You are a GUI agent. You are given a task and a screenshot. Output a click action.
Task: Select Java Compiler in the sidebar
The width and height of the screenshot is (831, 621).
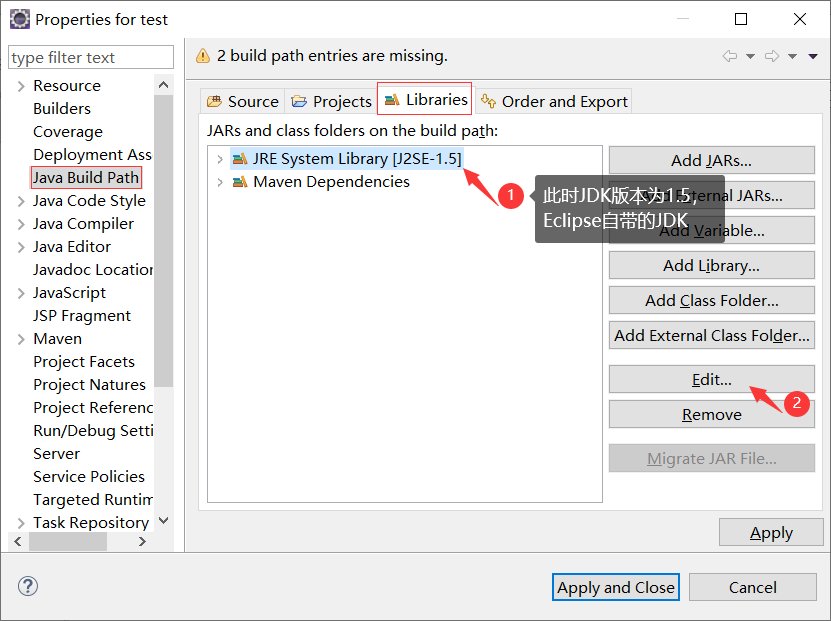[83, 223]
